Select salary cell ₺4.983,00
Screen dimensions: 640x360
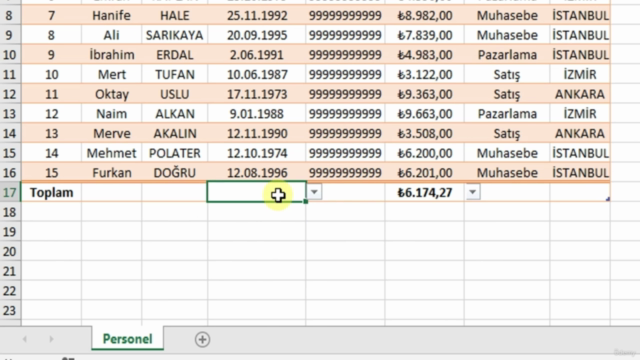424,55
